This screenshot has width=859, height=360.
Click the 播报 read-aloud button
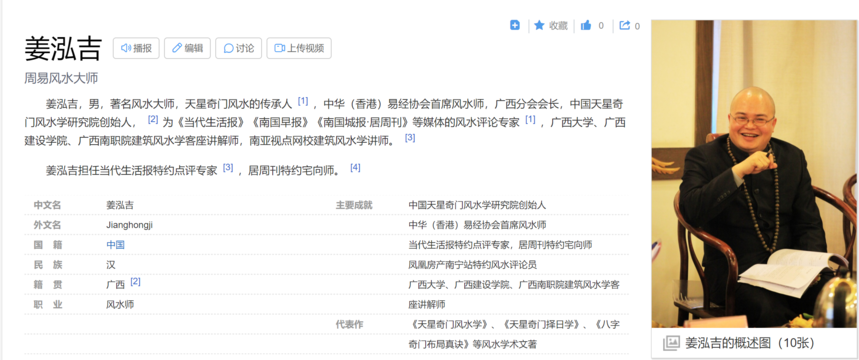[136, 48]
